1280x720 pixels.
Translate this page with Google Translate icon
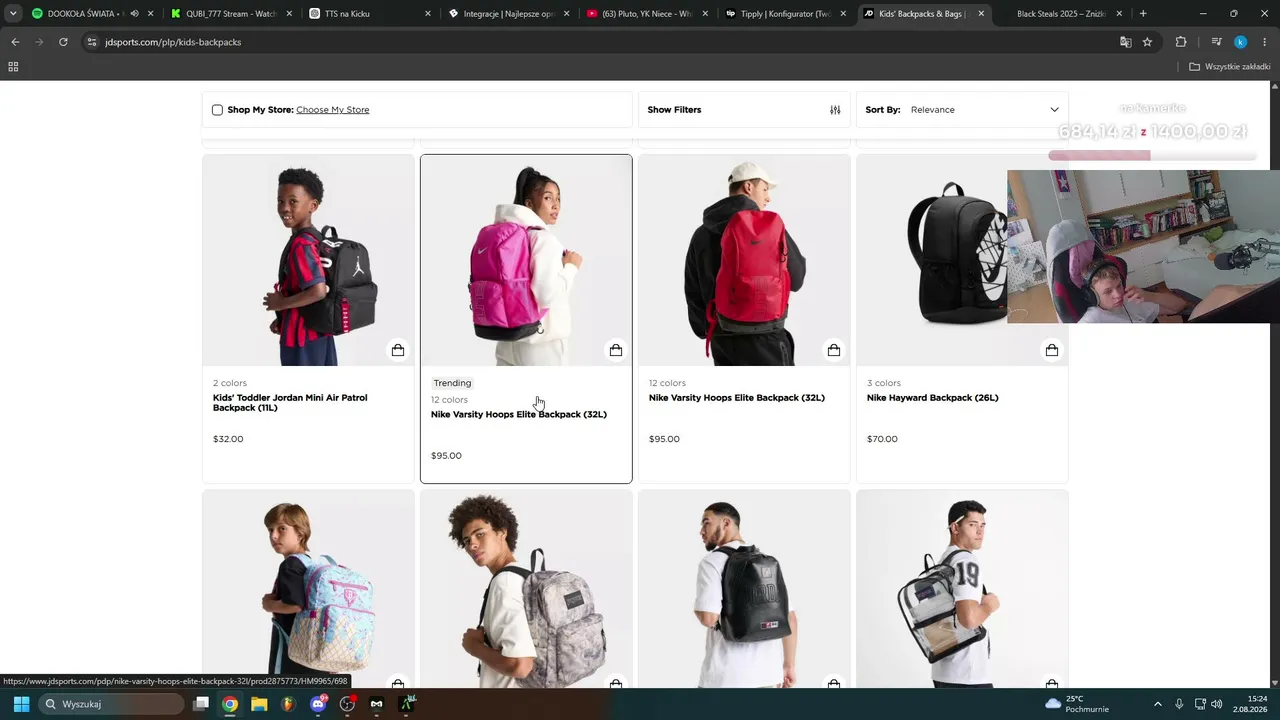pos(1126,42)
